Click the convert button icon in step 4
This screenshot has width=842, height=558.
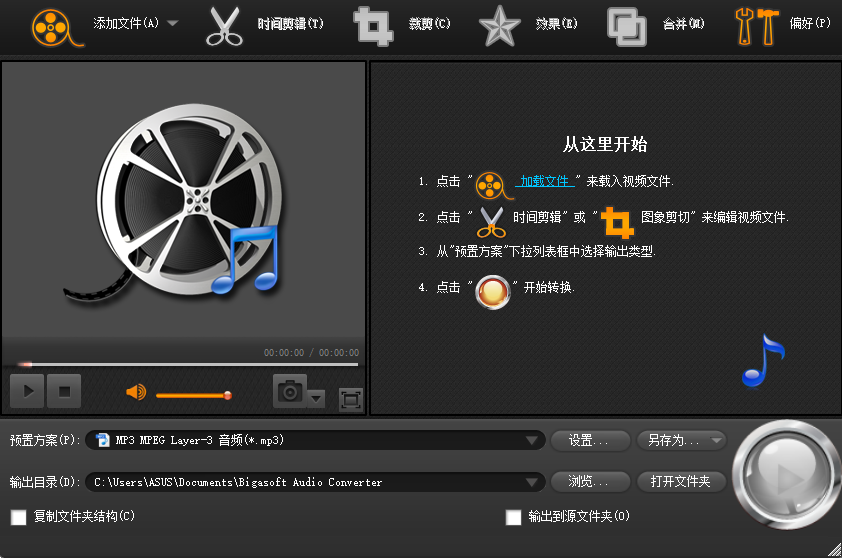492,292
